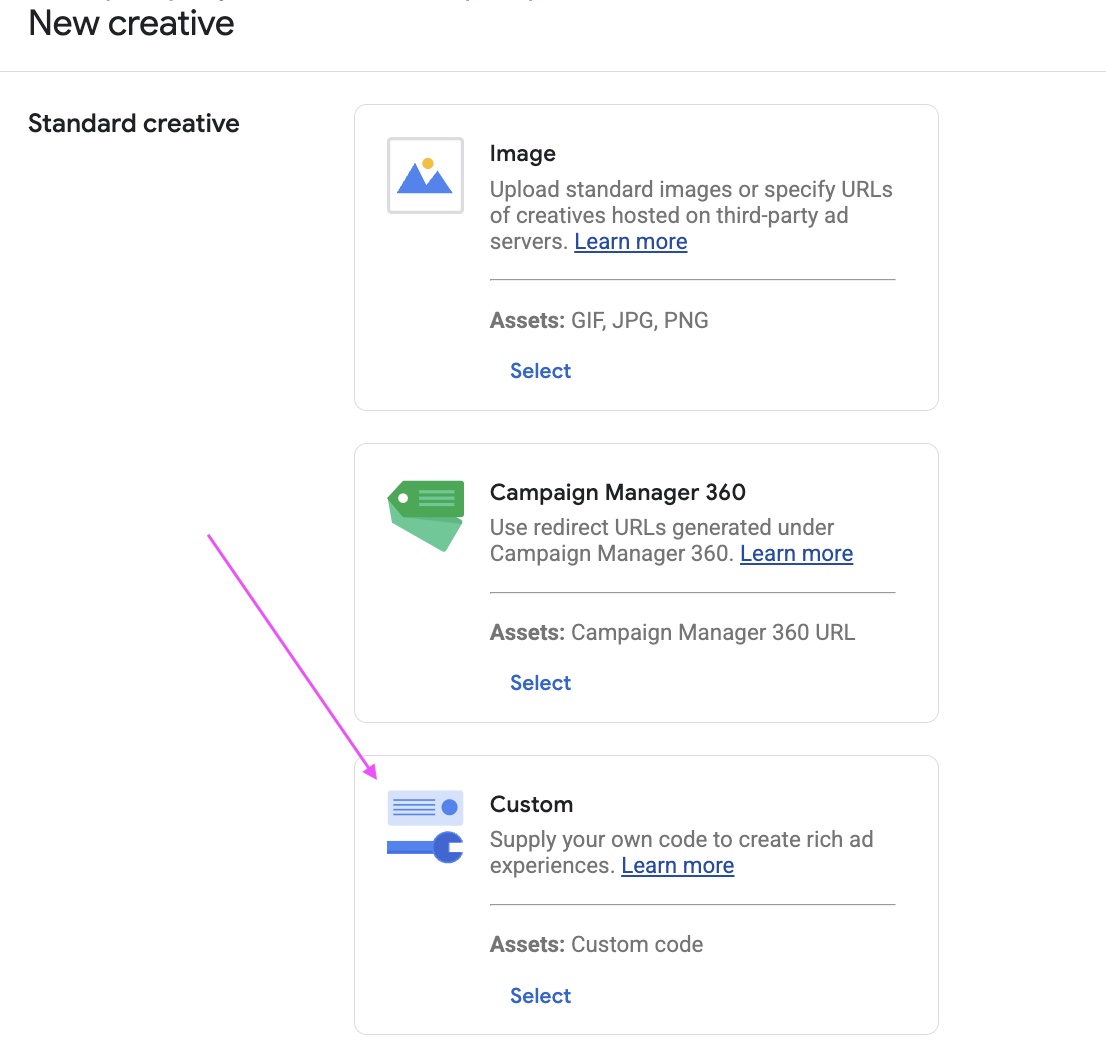Open Learn more link for Campaign Manager 360
Image resolution: width=1106 pixels, height=1046 pixels.
[x=796, y=554]
